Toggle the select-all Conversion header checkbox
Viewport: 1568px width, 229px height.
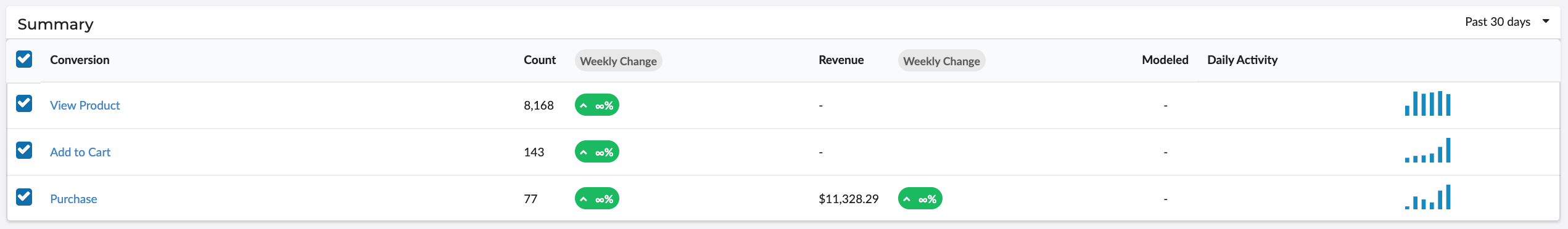(x=24, y=59)
